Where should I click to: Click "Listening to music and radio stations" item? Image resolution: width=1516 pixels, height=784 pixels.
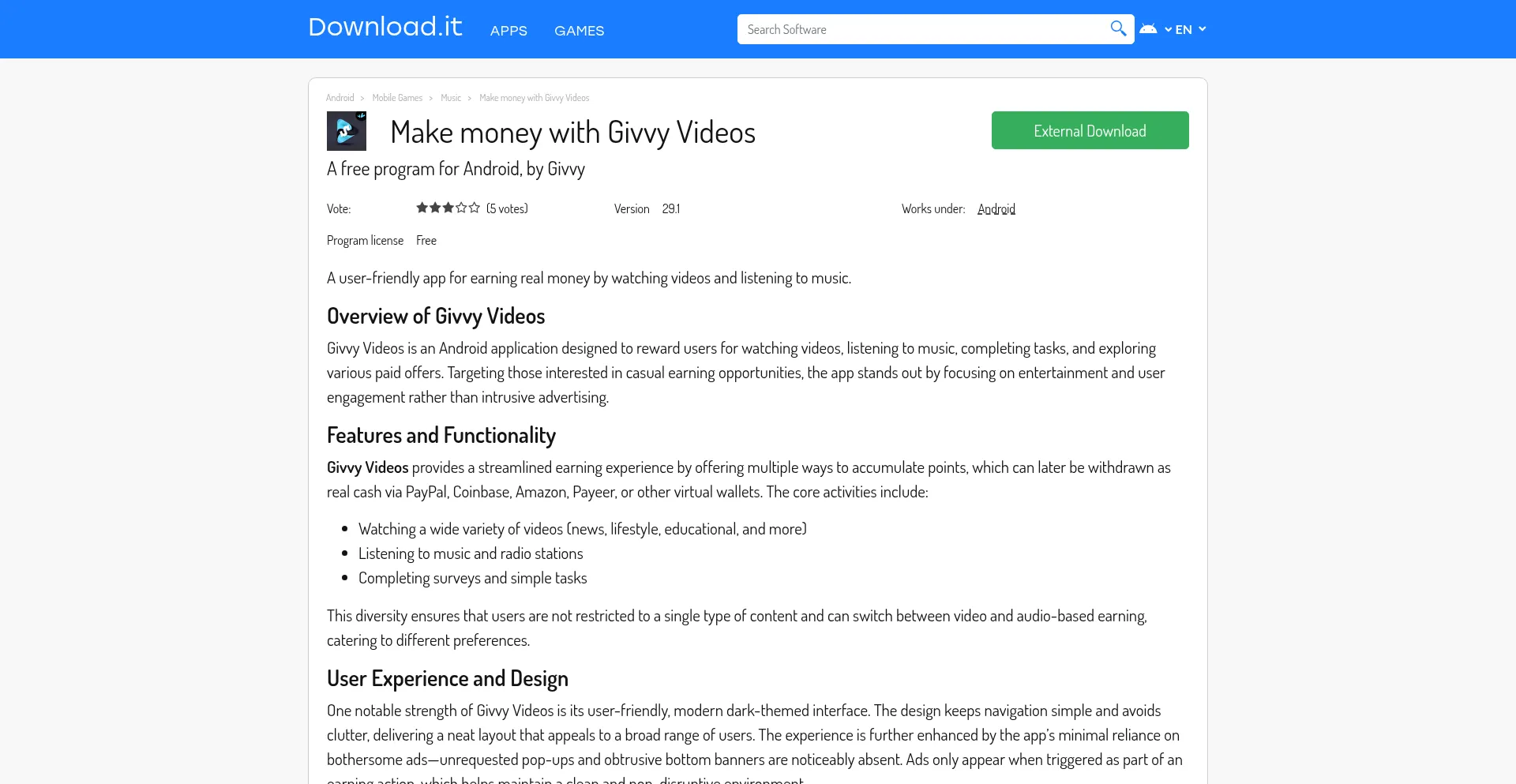click(x=471, y=553)
